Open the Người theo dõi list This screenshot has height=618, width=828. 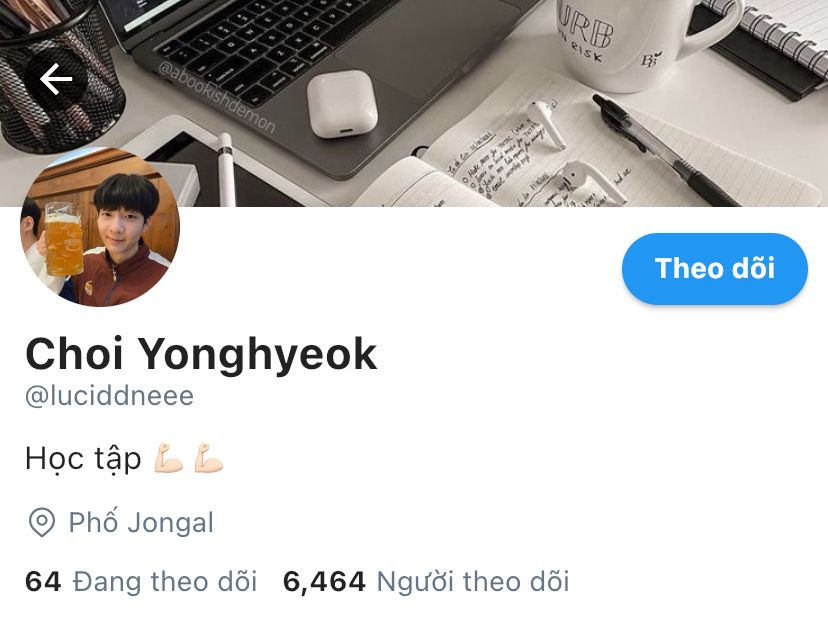[x=473, y=582]
